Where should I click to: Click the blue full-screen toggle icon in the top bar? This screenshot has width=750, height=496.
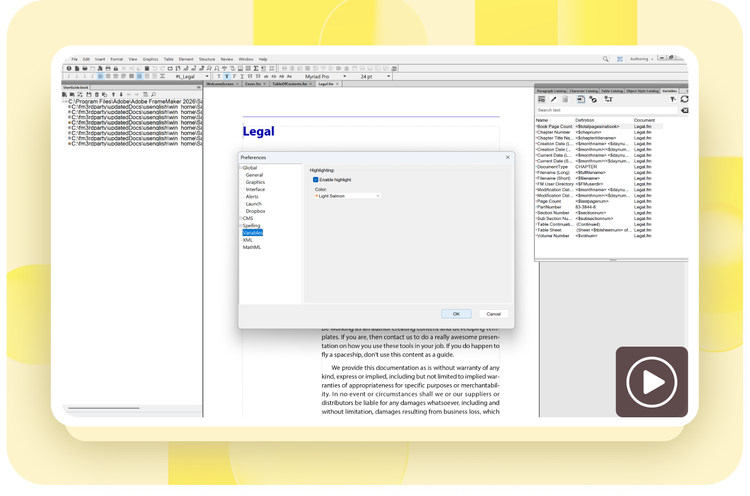[x=619, y=59]
